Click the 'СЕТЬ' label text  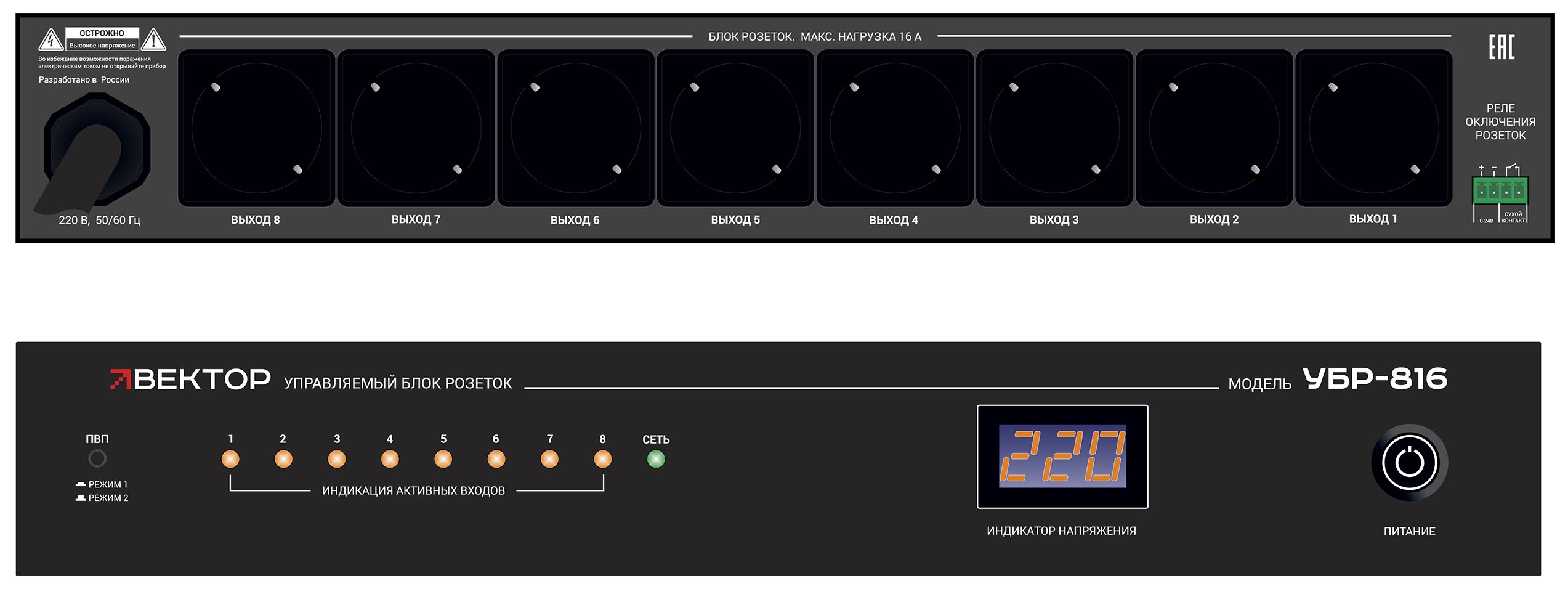656,440
